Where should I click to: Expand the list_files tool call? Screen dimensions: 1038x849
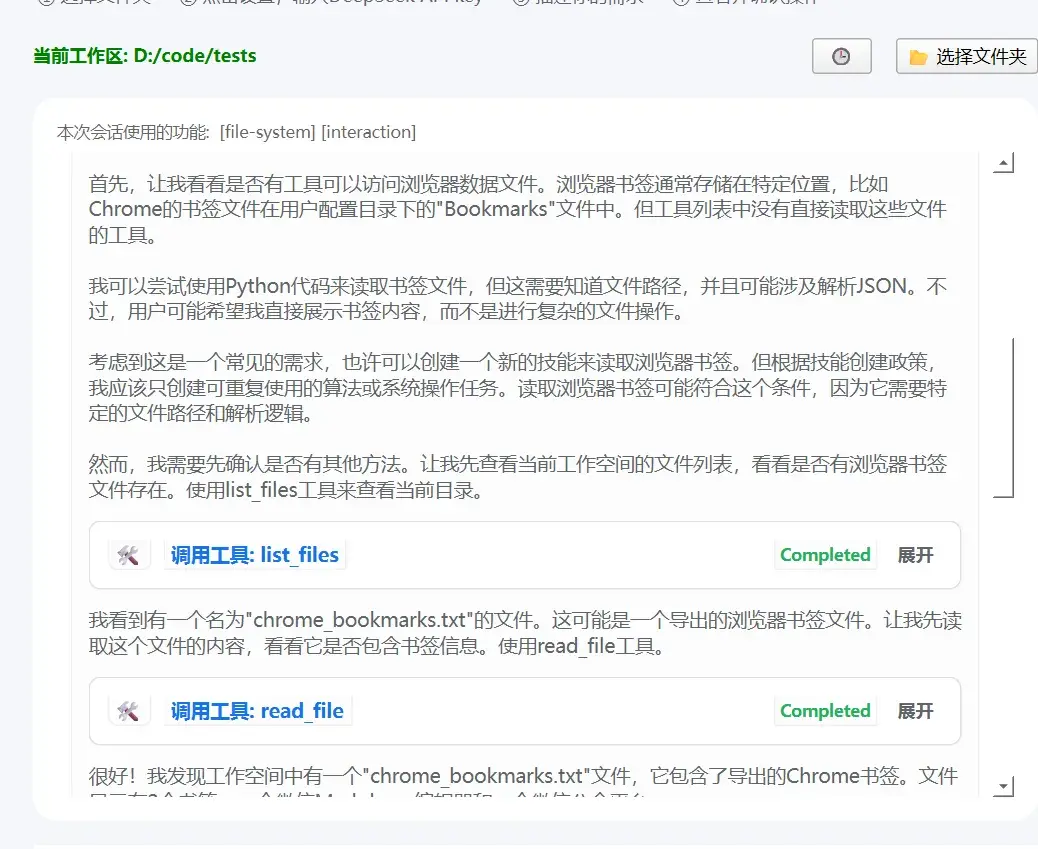916,555
